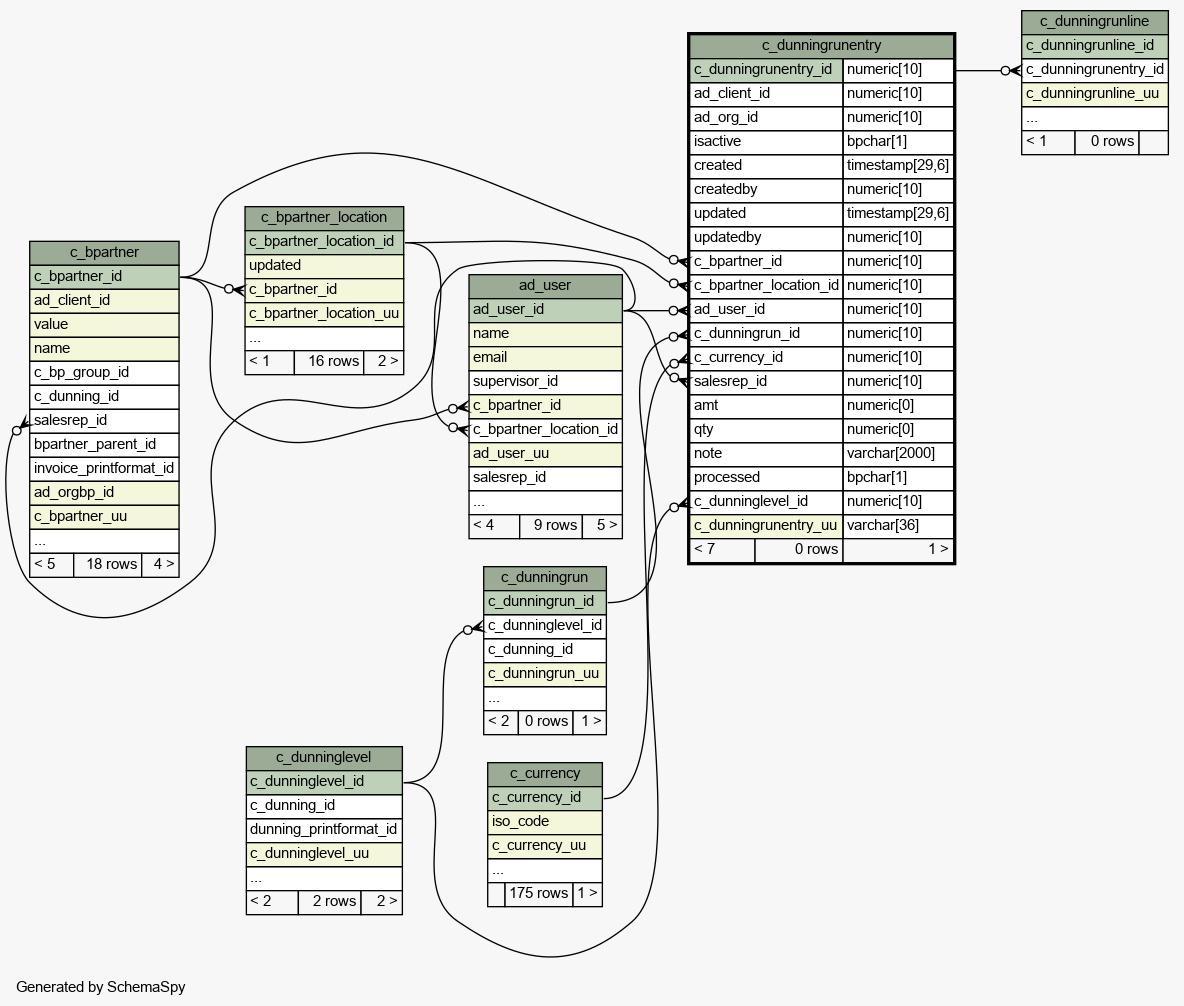Click '175 rows' count in c_currency
This screenshot has width=1184, height=1006.
click(539, 893)
